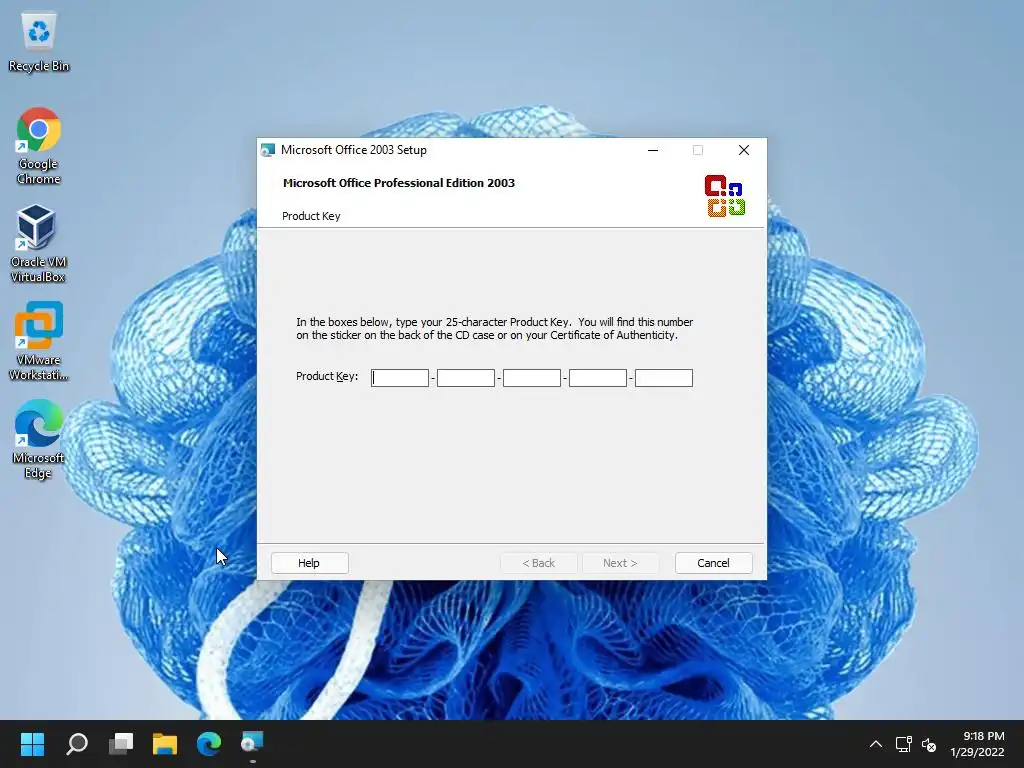The width and height of the screenshot is (1024, 768).
Task: Open Task View on the taskbar
Action: [x=121, y=743]
